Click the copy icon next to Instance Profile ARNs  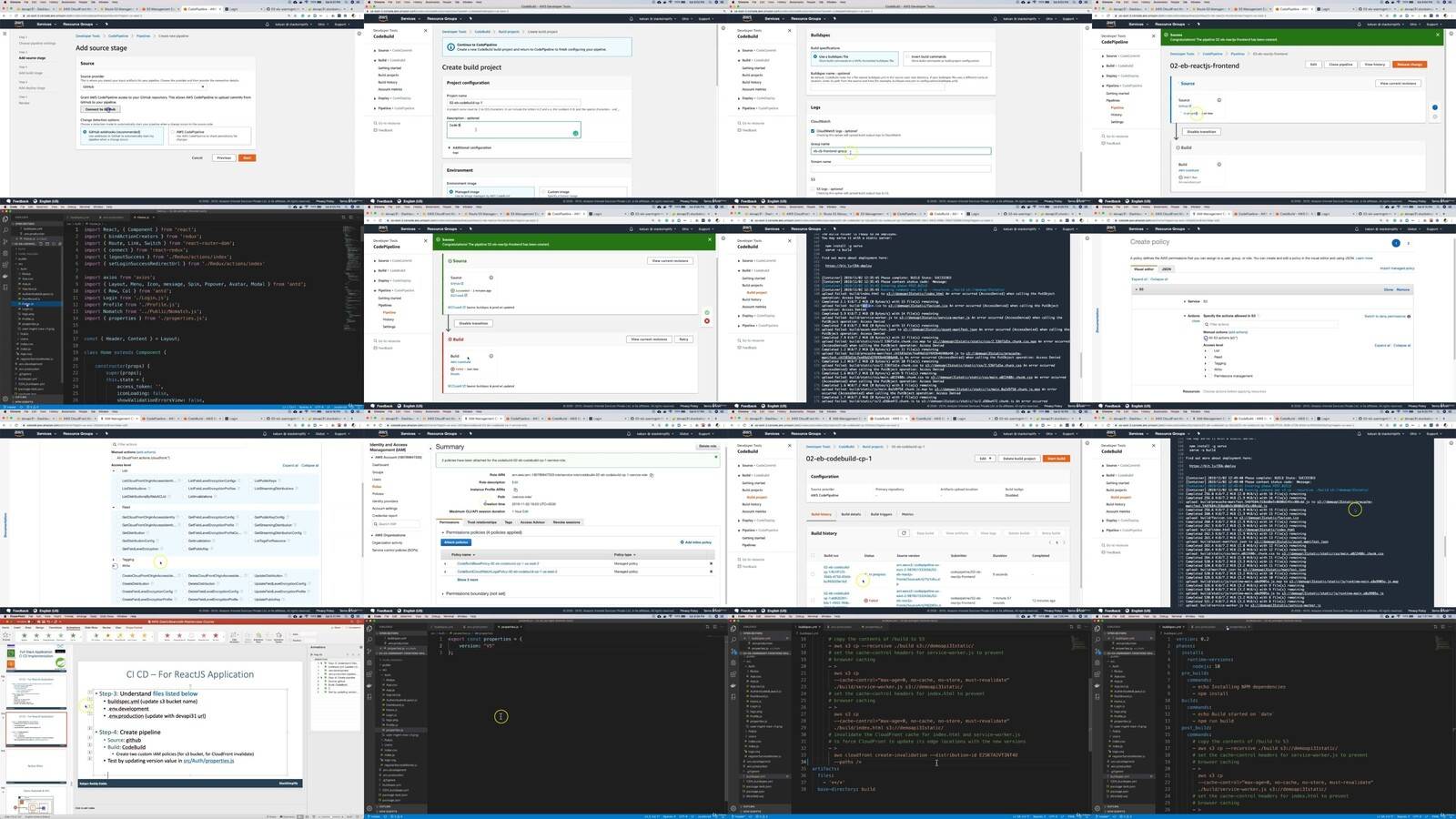514,490
